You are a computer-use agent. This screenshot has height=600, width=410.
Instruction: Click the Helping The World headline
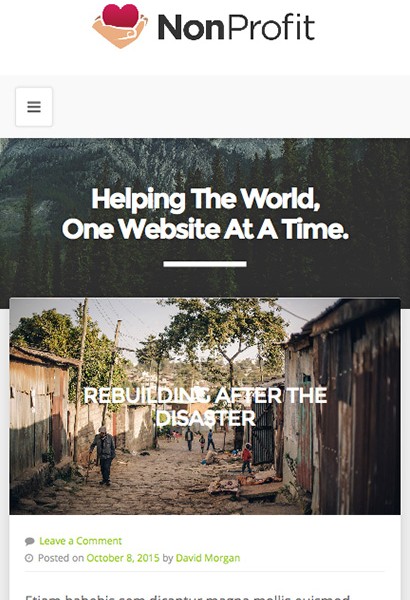click(206, 199)
